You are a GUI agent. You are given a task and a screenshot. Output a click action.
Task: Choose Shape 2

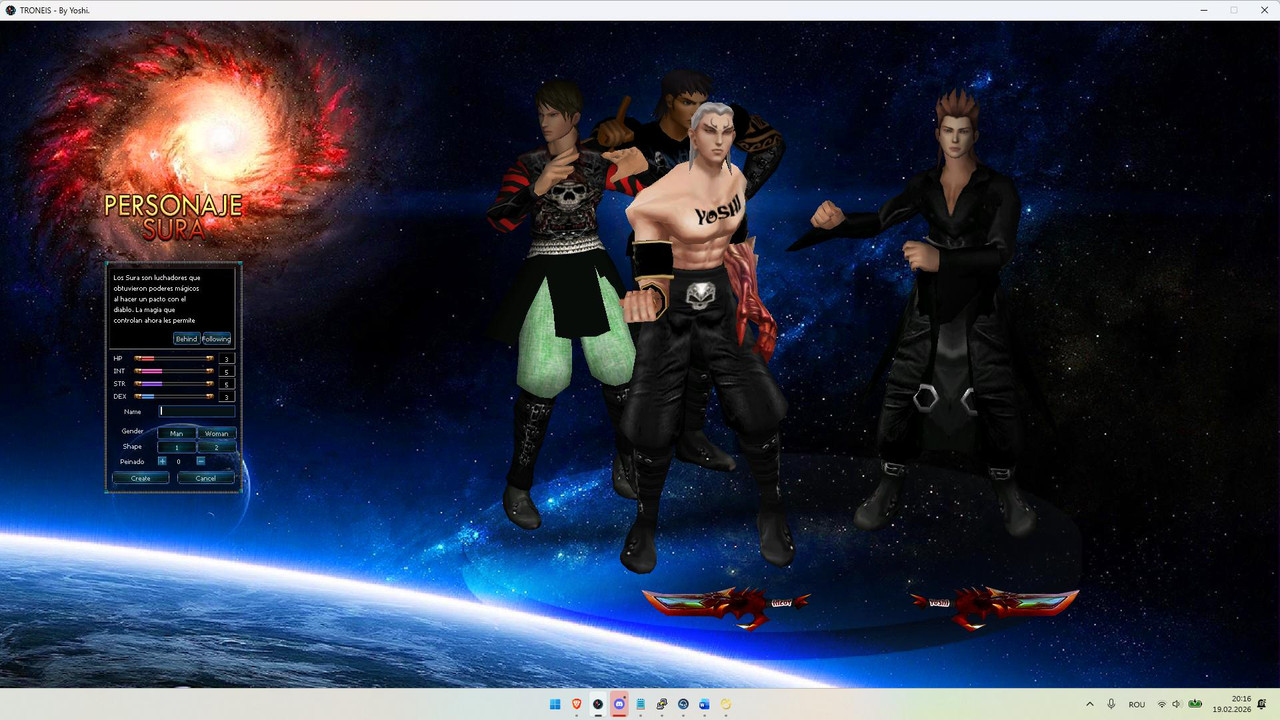217,447
